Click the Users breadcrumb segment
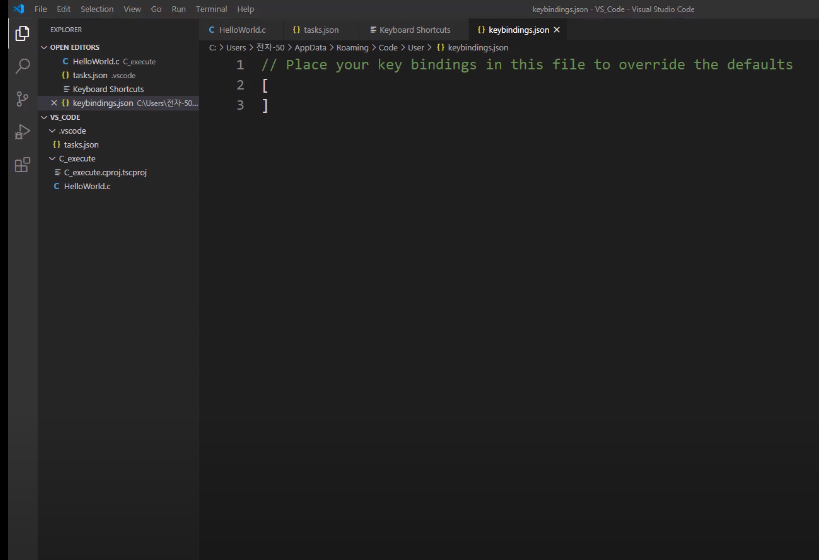Image resolution: width=819 pixels, height=560 pixels. [236, 48]
